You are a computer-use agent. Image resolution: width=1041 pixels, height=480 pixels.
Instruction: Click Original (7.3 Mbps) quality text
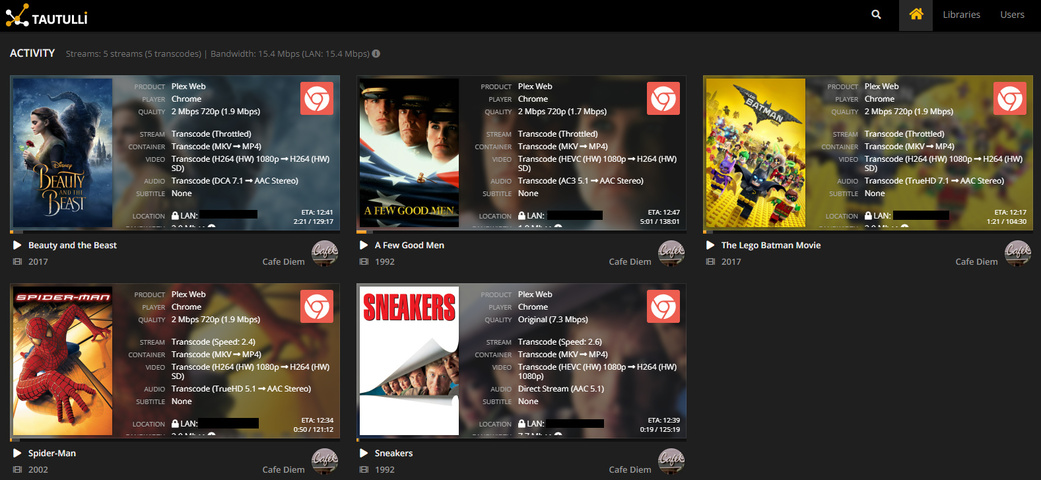[x=553, y=319]
